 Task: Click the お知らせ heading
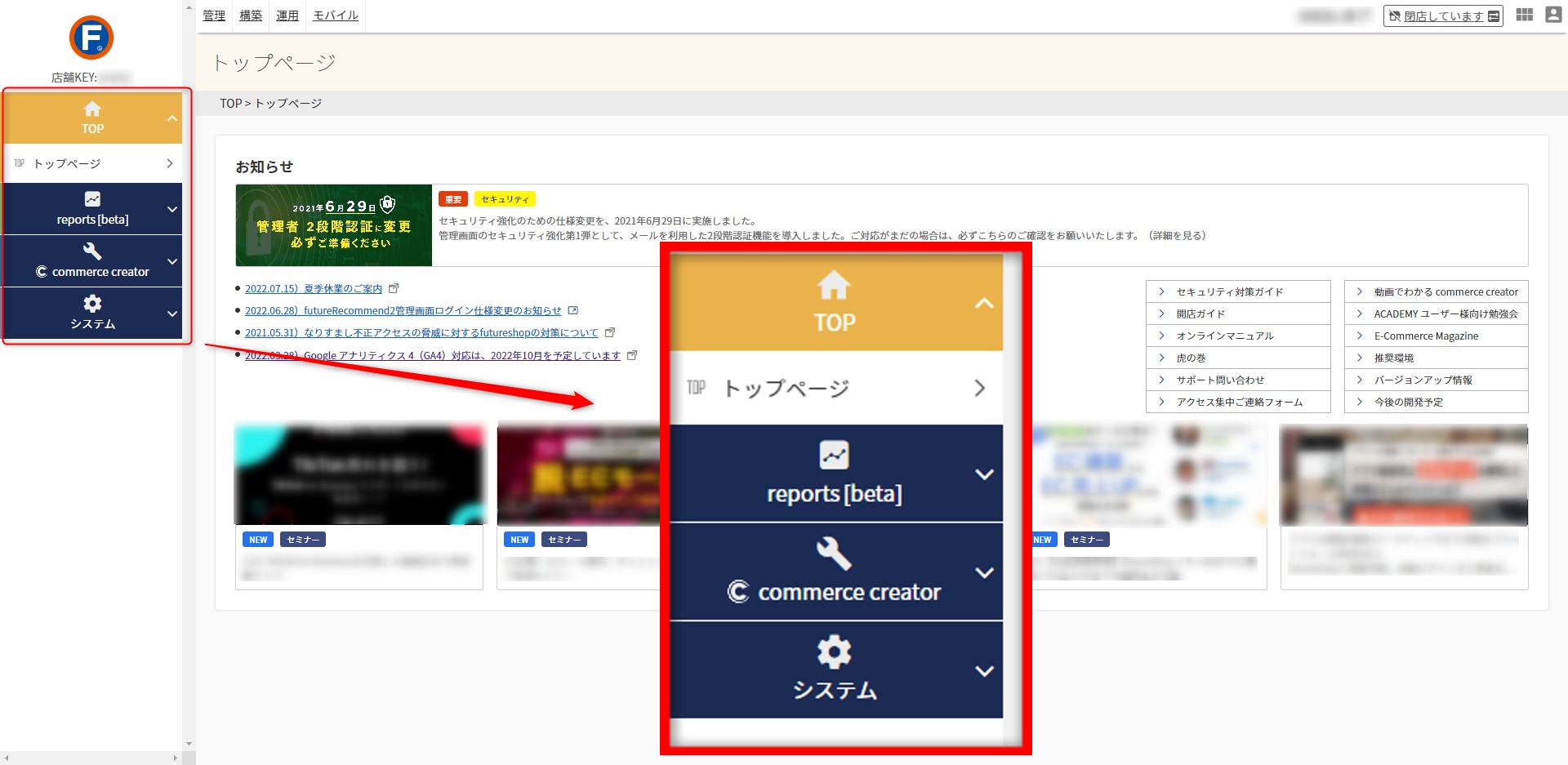(264, 167)
